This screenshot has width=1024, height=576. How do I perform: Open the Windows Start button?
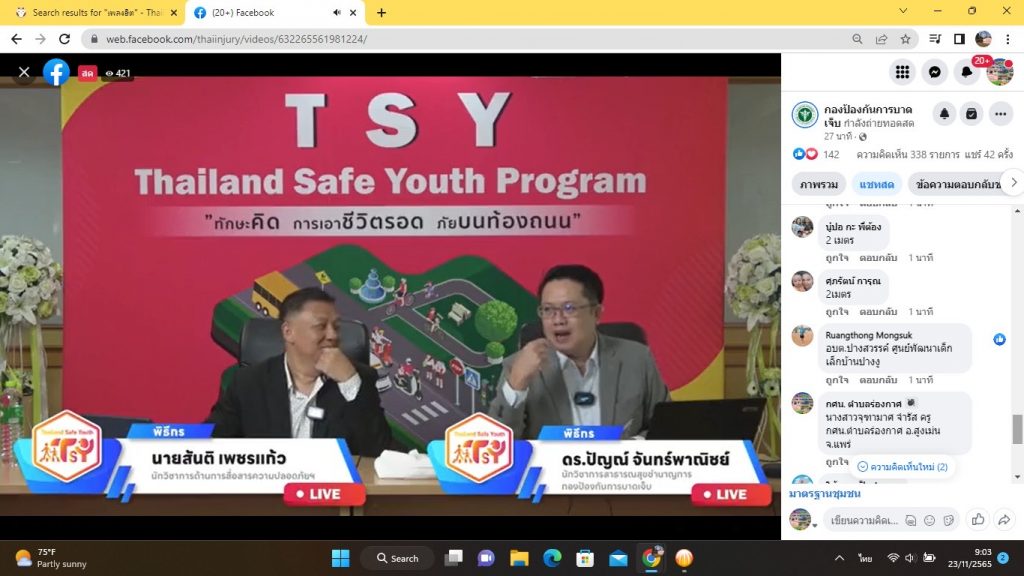pyautogui.click(x=340, y=558)
